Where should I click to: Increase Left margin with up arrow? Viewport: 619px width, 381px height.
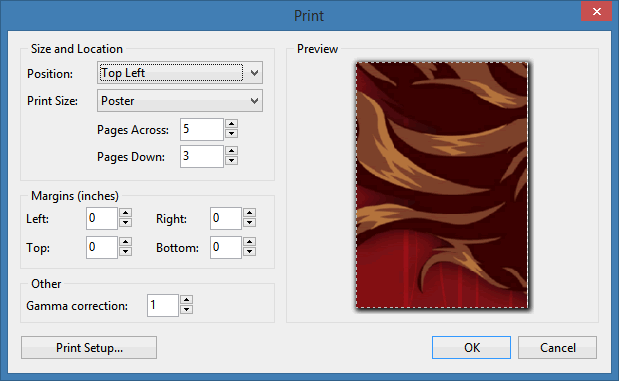tap(126, 213)
